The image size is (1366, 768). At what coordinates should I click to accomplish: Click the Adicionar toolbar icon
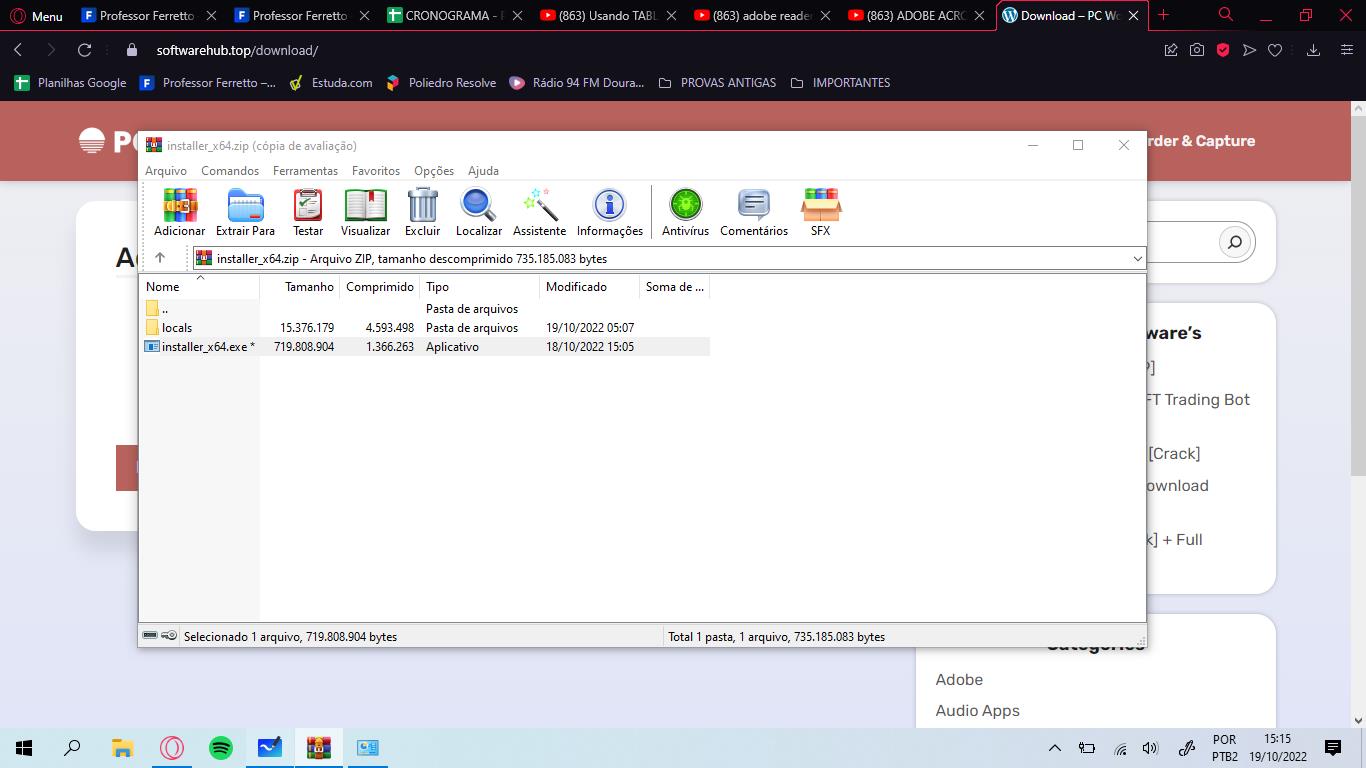(180, 213)
